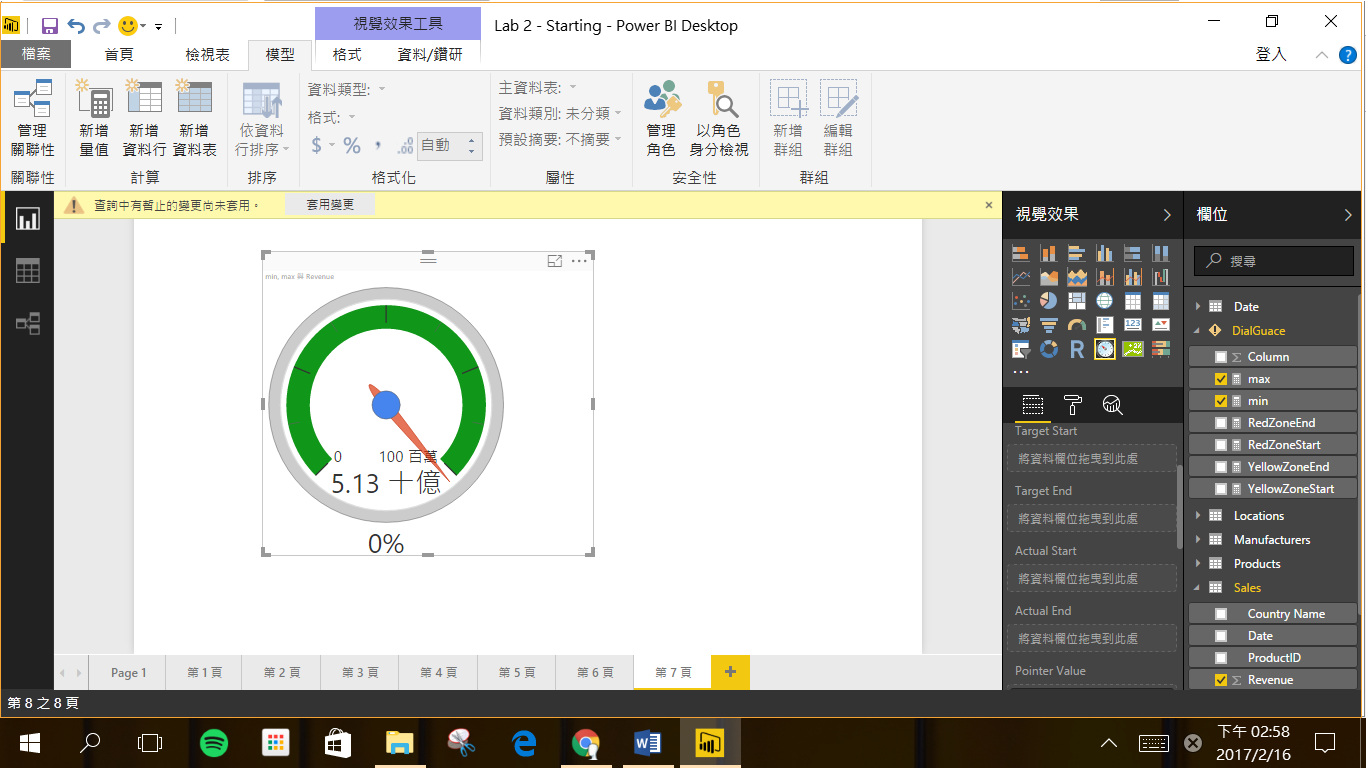Open the Fields well tab in Visualizations
This screenshot has width=1366, height=768.
tap(1033, 404)
